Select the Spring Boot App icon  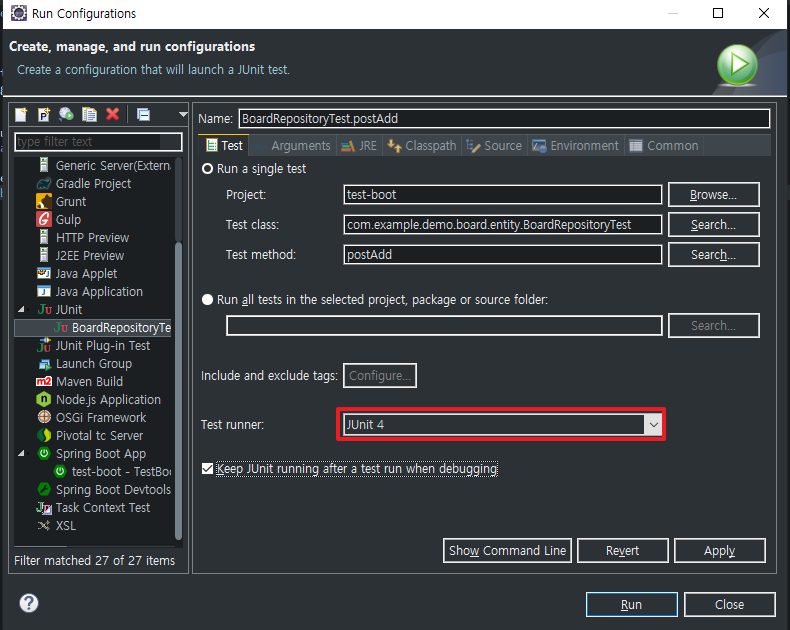click(44, 454)
